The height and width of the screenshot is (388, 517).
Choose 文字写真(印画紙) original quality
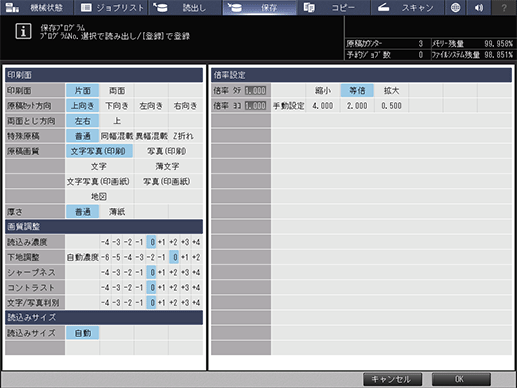[99, 181]
